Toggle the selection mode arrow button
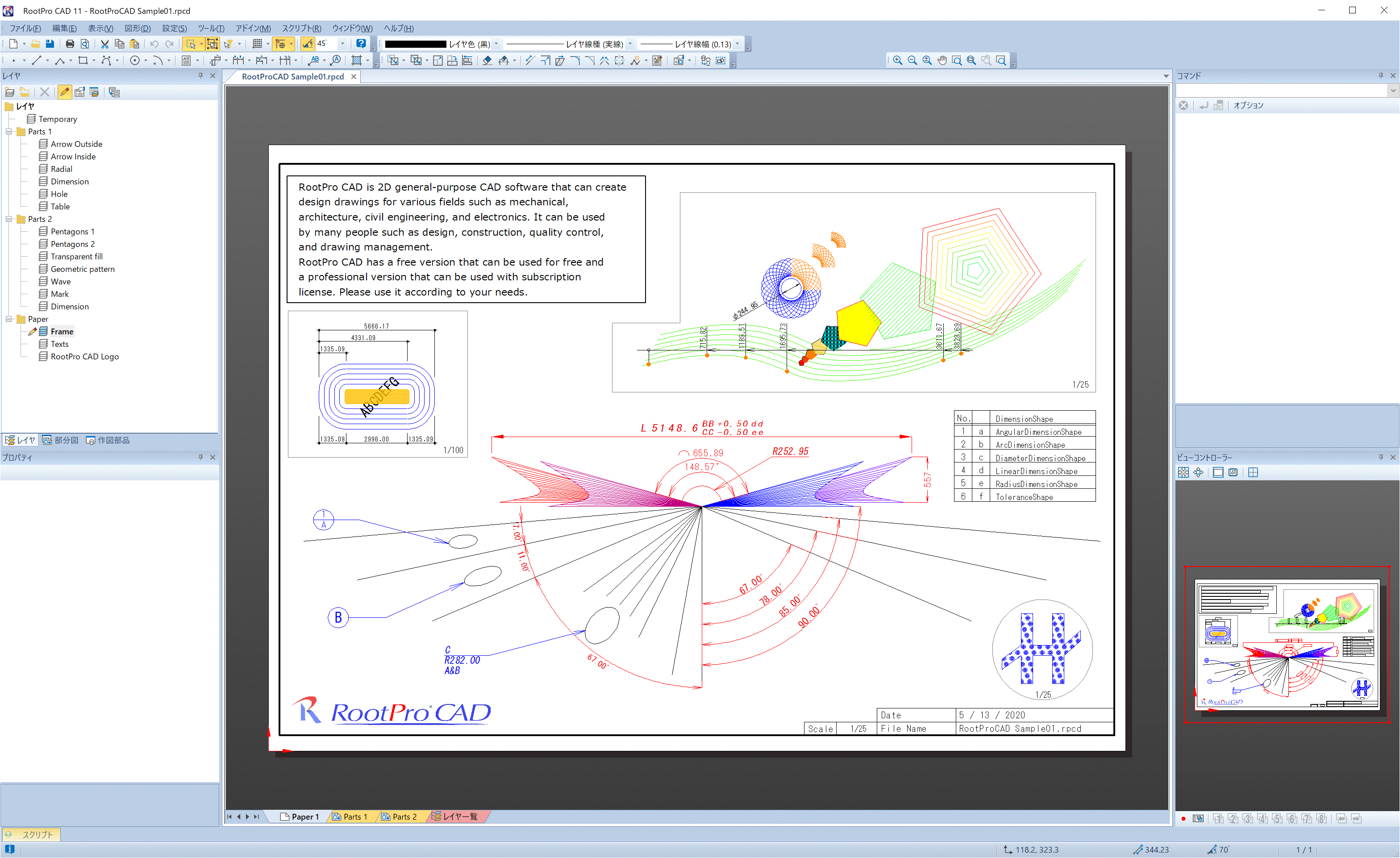Viewport: 1400px width, 858px height. point(190,44)
